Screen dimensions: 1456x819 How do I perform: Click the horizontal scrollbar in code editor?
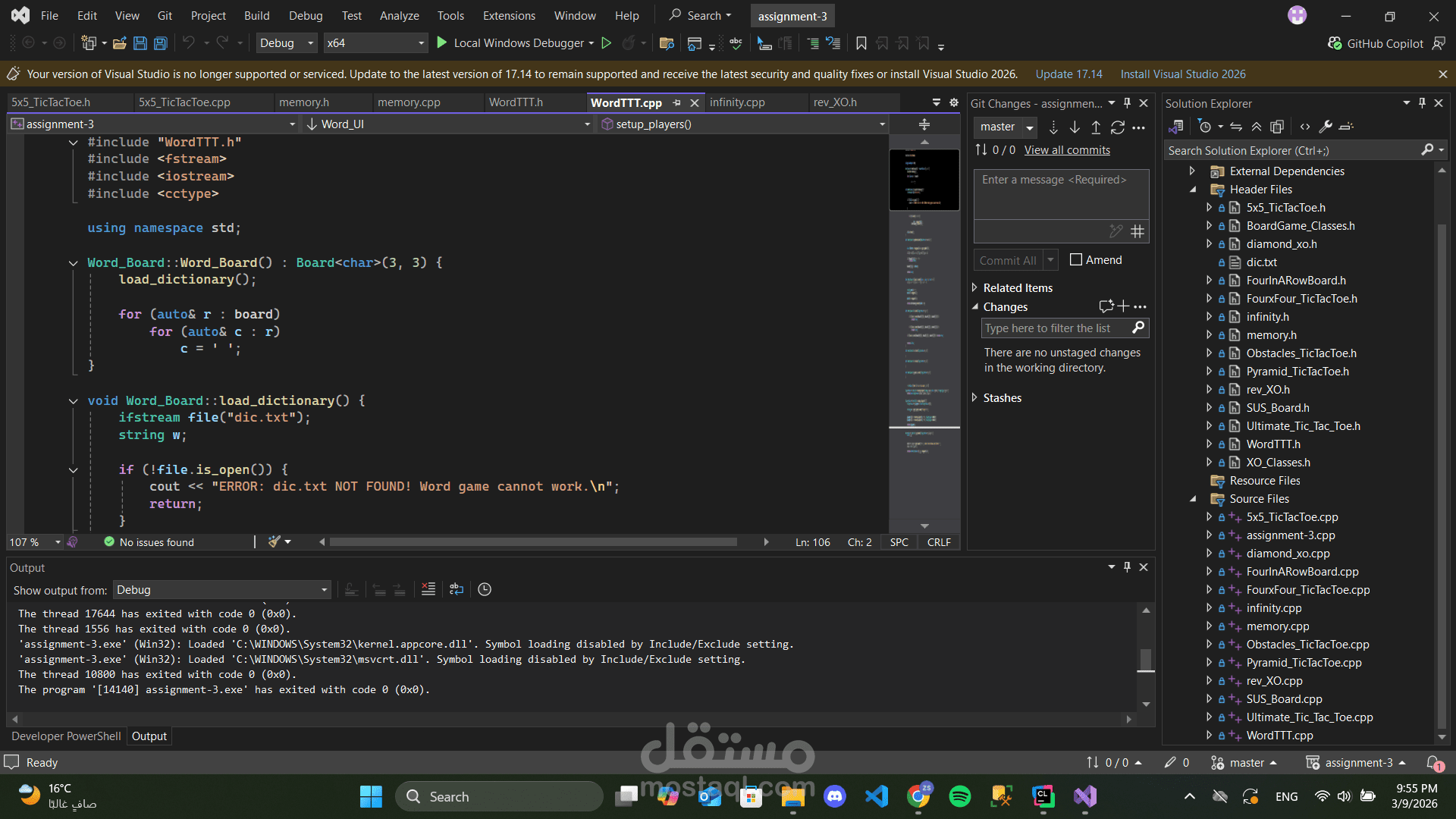532,542
